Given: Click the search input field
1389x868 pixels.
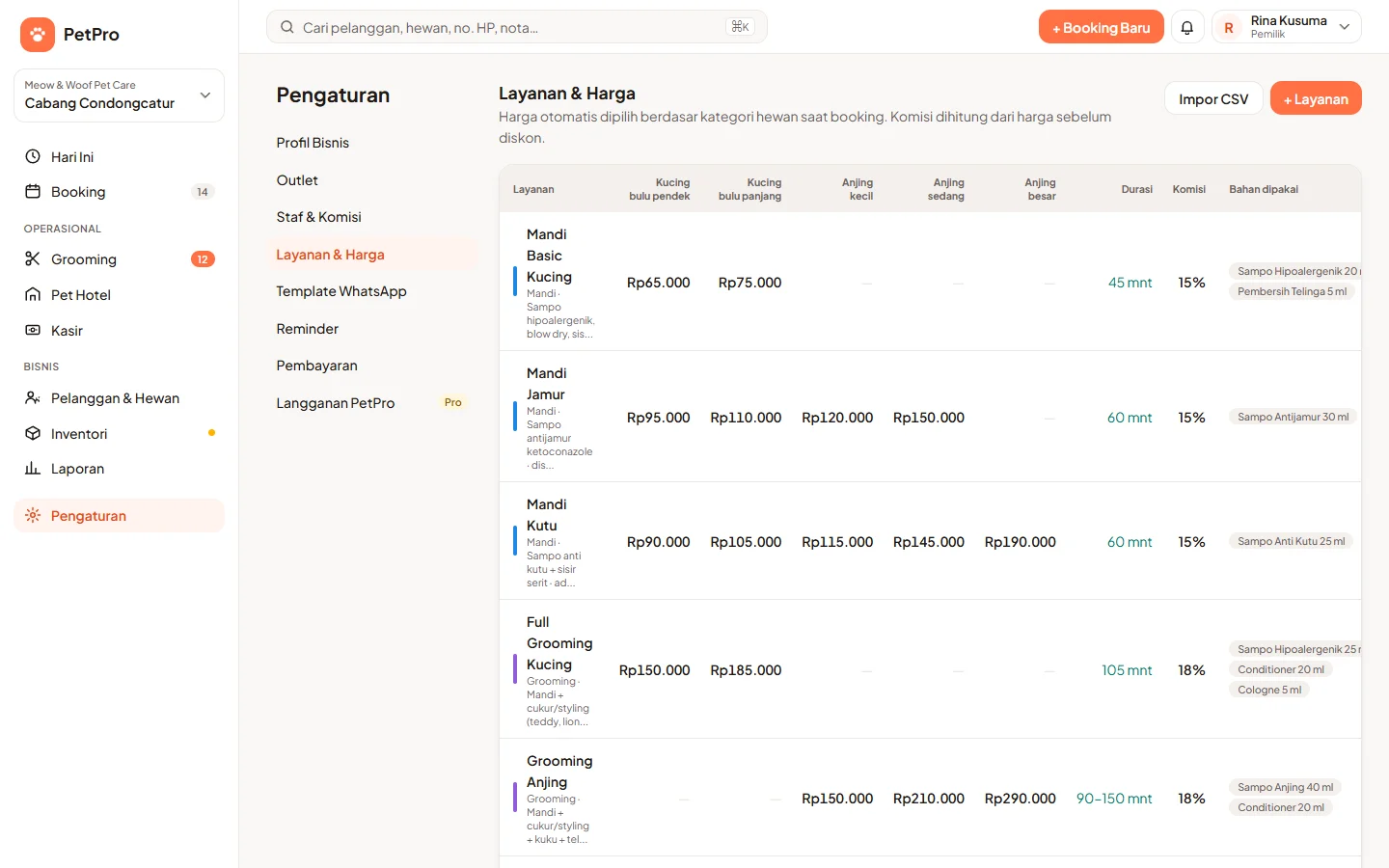Looking at the screenshot, I should tap(516, 27).
